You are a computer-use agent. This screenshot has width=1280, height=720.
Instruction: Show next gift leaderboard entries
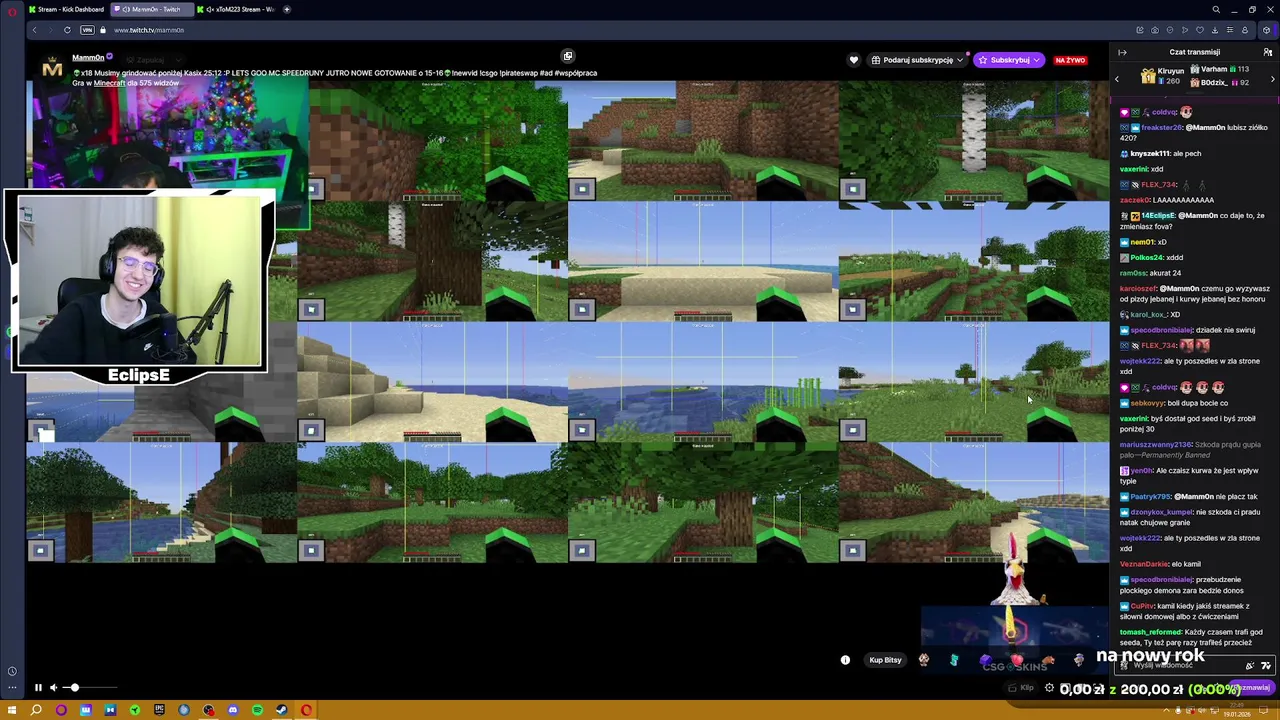[x=1272, y=79]
